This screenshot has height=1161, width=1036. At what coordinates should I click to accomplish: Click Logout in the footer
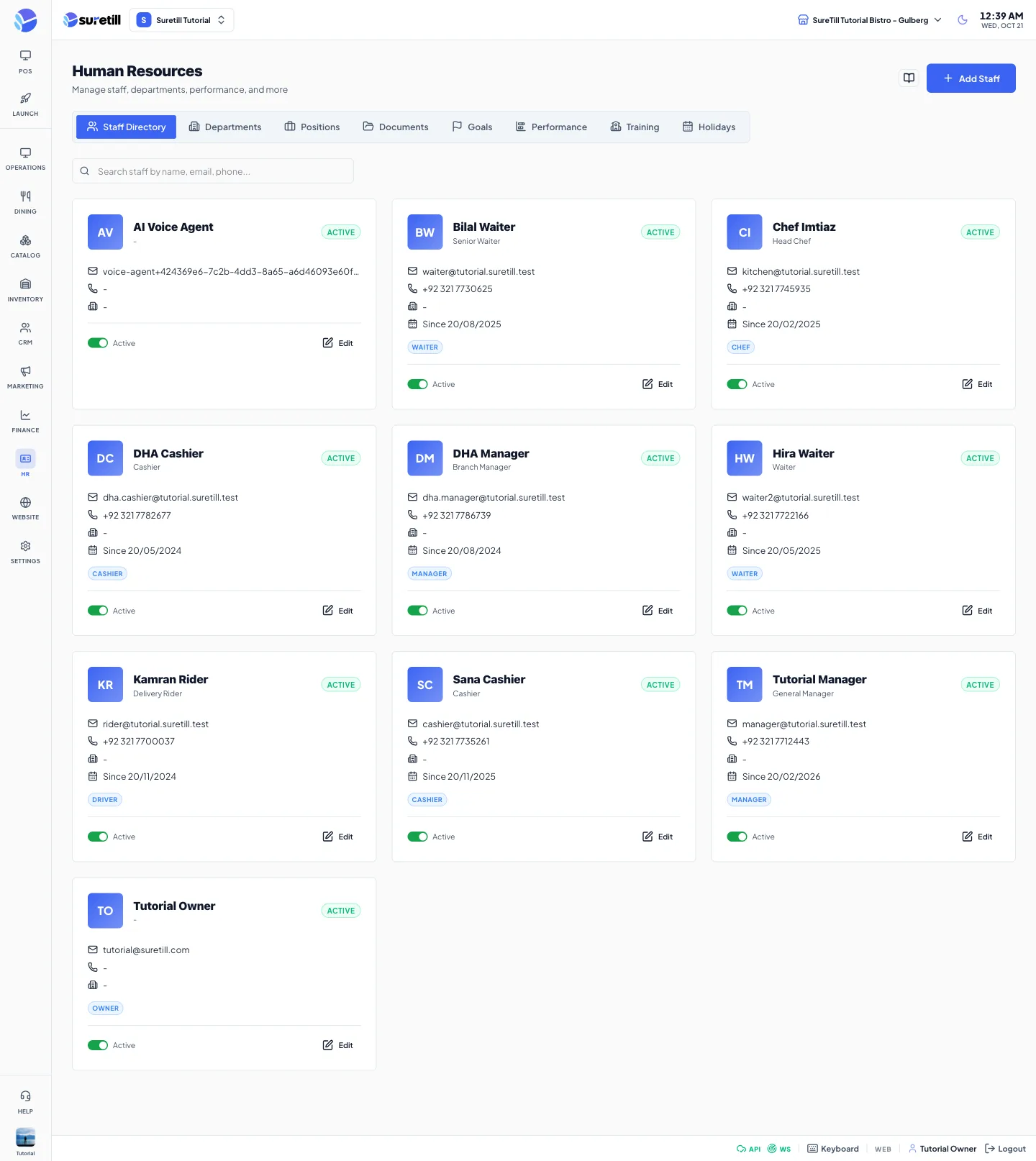tap(1005, 1149)
